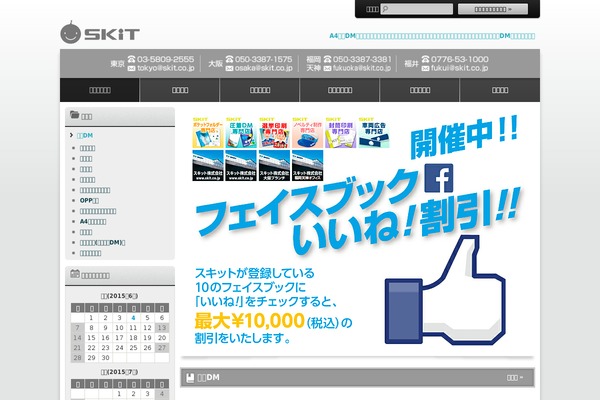
Task: Open the sidebar item starting with OPP
Action: click(x=89, y=201)
